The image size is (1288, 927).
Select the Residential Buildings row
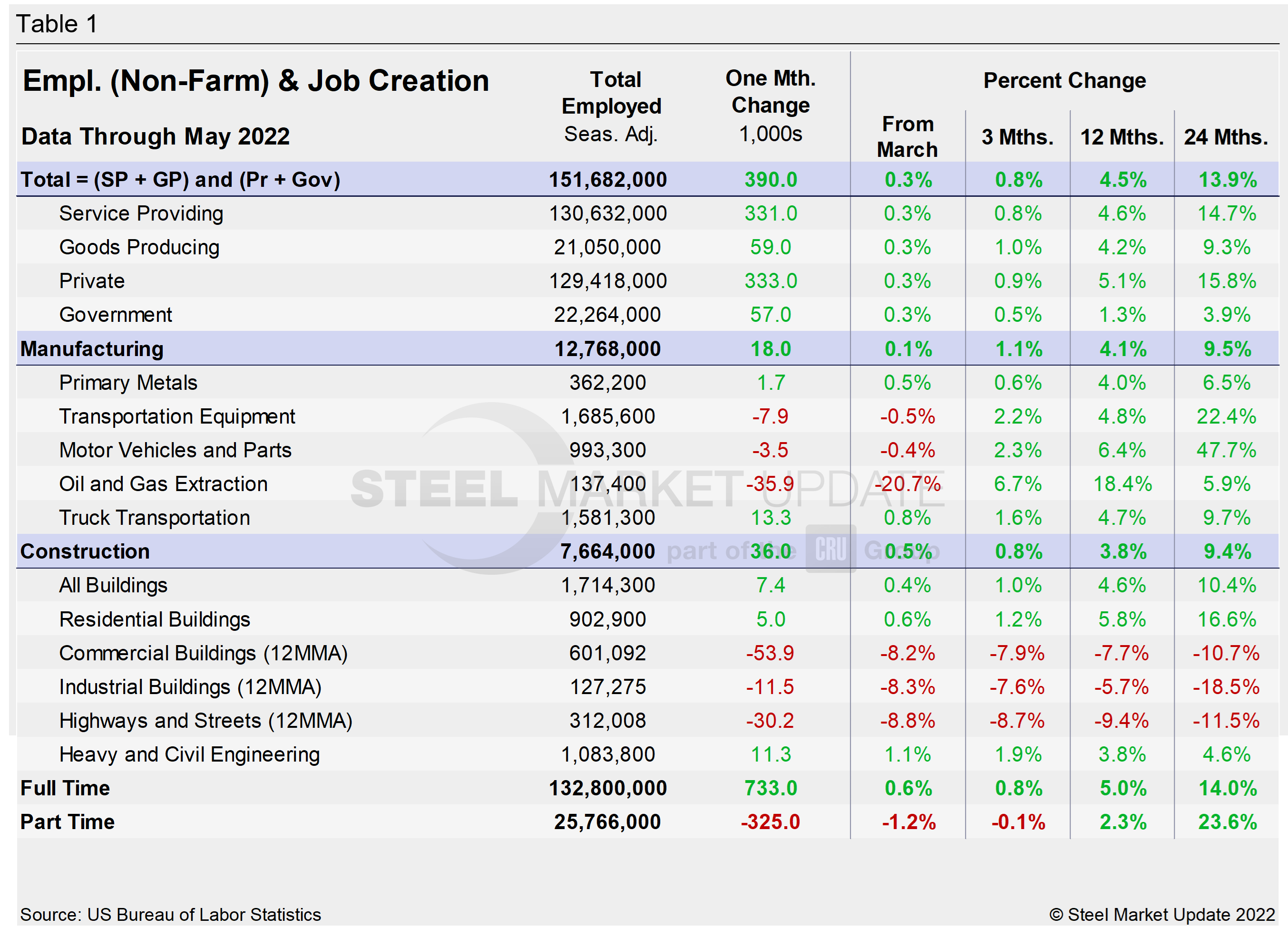(x=154, y=619)
